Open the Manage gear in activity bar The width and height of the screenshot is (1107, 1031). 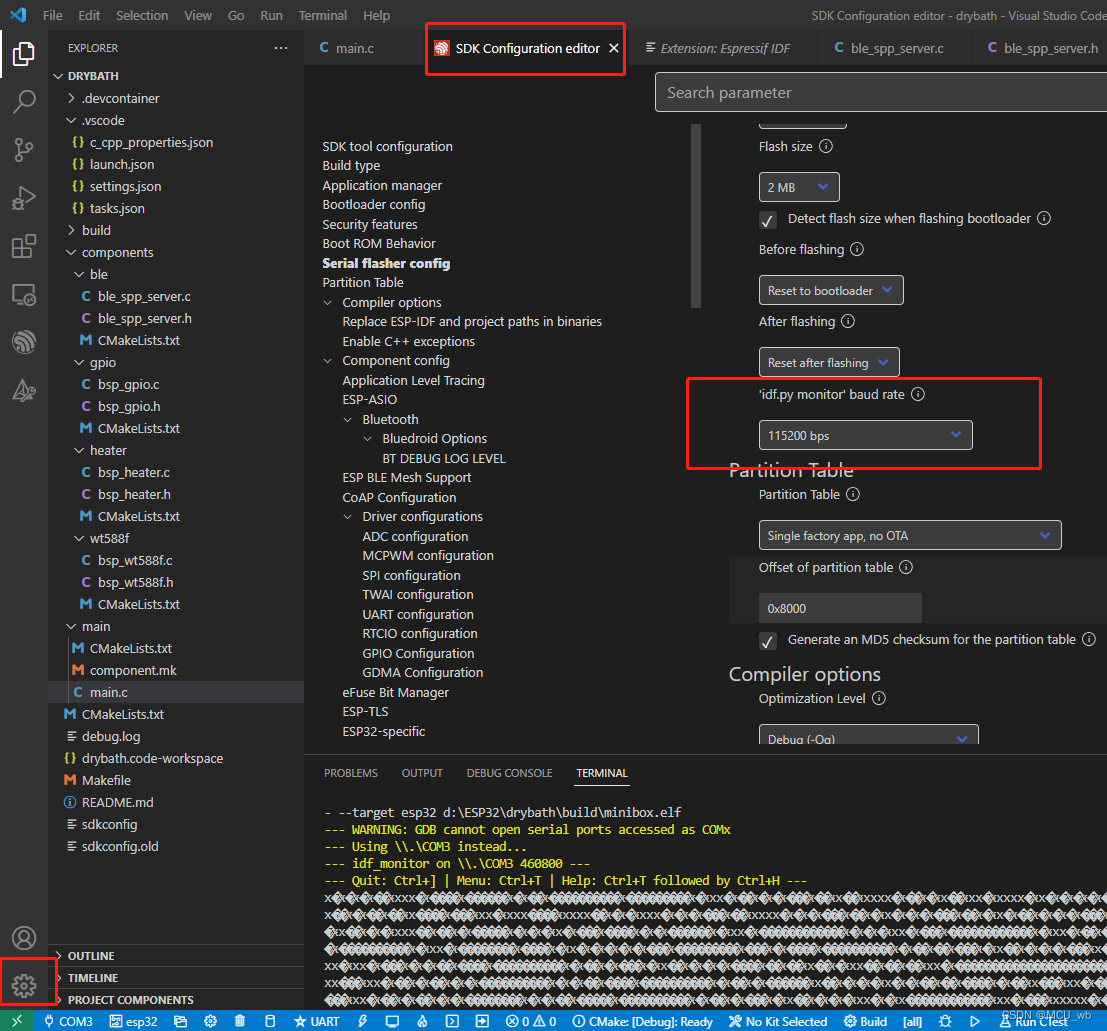[24, 986]
